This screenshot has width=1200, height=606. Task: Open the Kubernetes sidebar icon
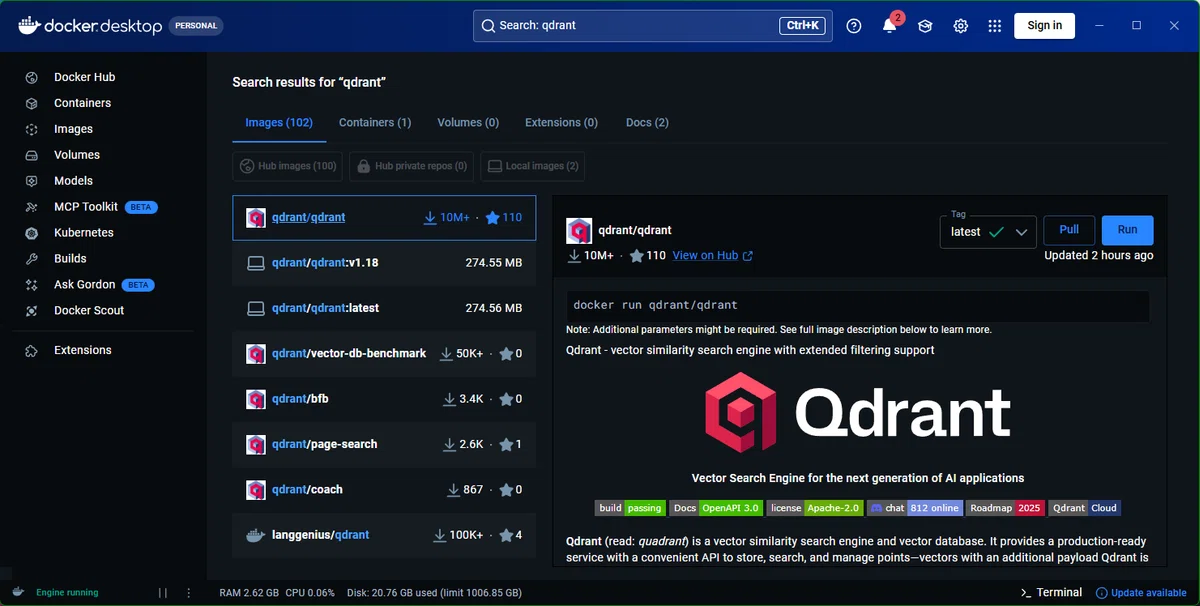point(32,233)
